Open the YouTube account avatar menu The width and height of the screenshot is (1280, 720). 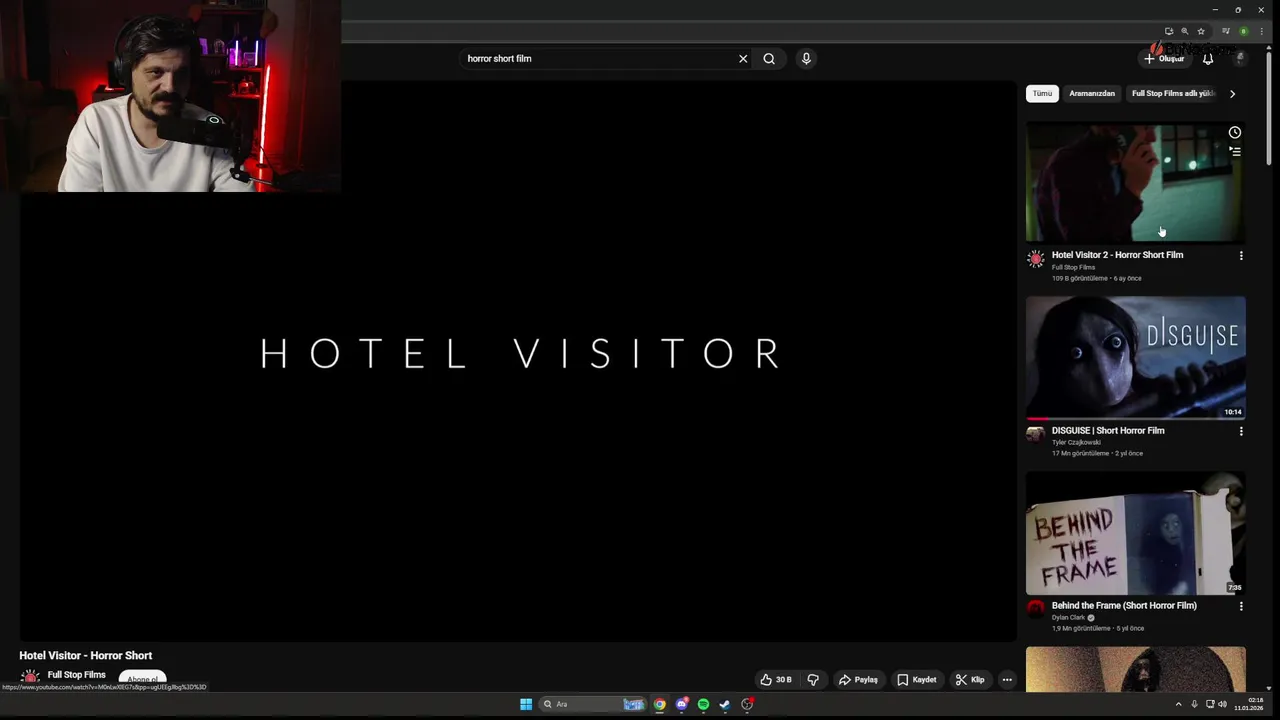[1240, 59]
